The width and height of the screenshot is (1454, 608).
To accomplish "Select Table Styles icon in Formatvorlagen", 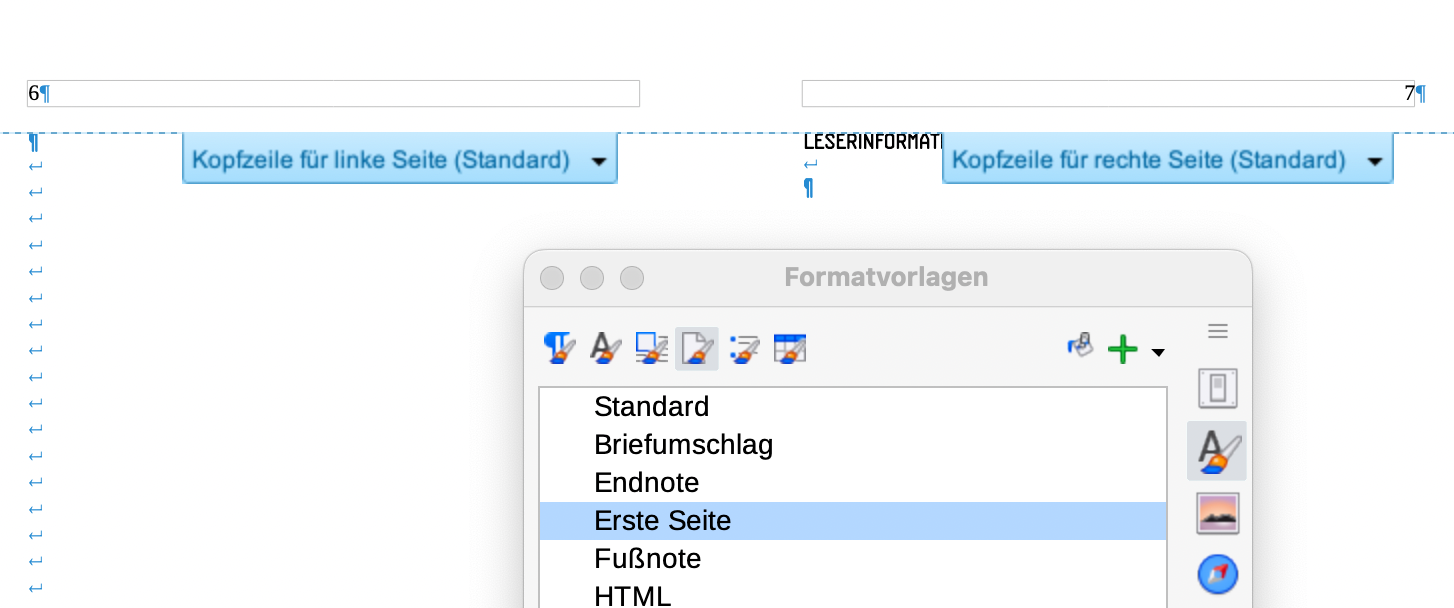I will point(789,348).
